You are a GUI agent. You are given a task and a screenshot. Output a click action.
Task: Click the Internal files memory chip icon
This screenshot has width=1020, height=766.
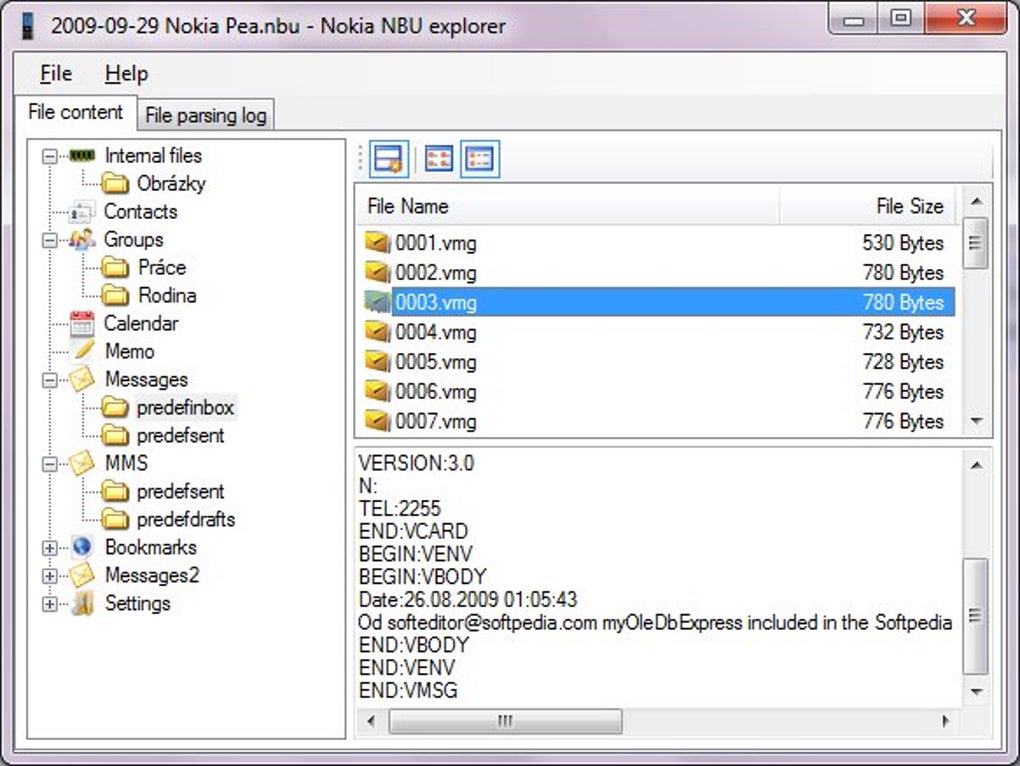[x=83, y=155]
